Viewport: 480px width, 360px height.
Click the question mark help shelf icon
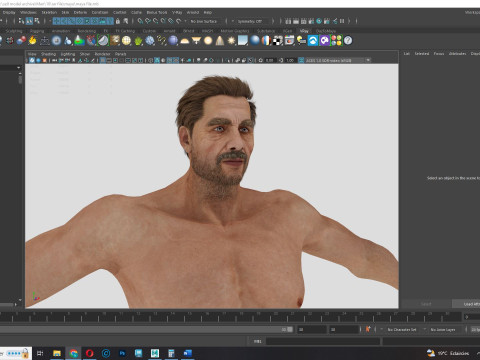click(348, 41)
